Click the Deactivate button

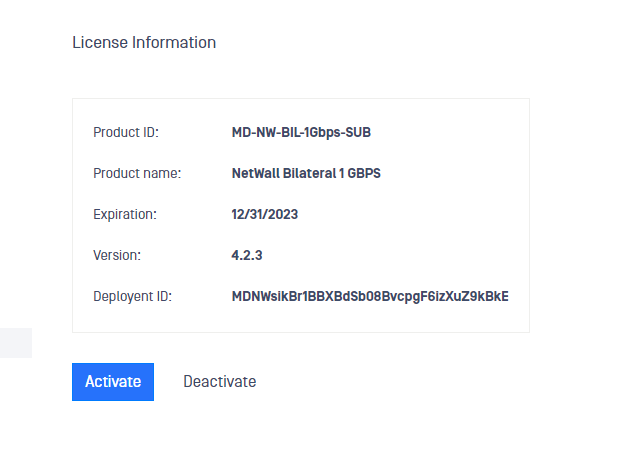click(x=220, y=382)
